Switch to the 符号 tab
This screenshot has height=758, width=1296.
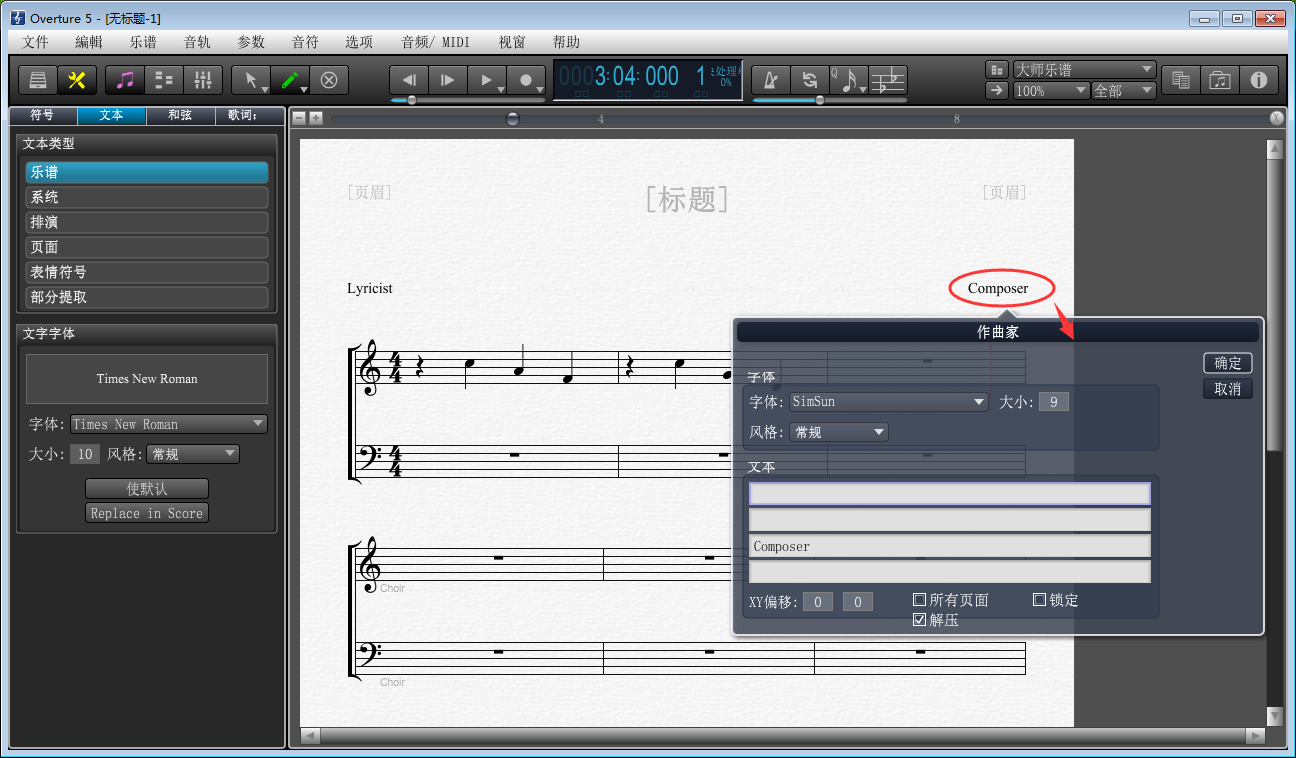tap(42, 115)
